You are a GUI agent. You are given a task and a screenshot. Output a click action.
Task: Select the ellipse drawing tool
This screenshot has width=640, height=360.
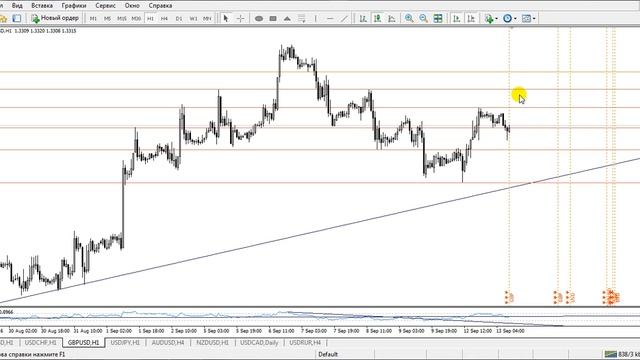pyautogui.click(x=259, y=18)
